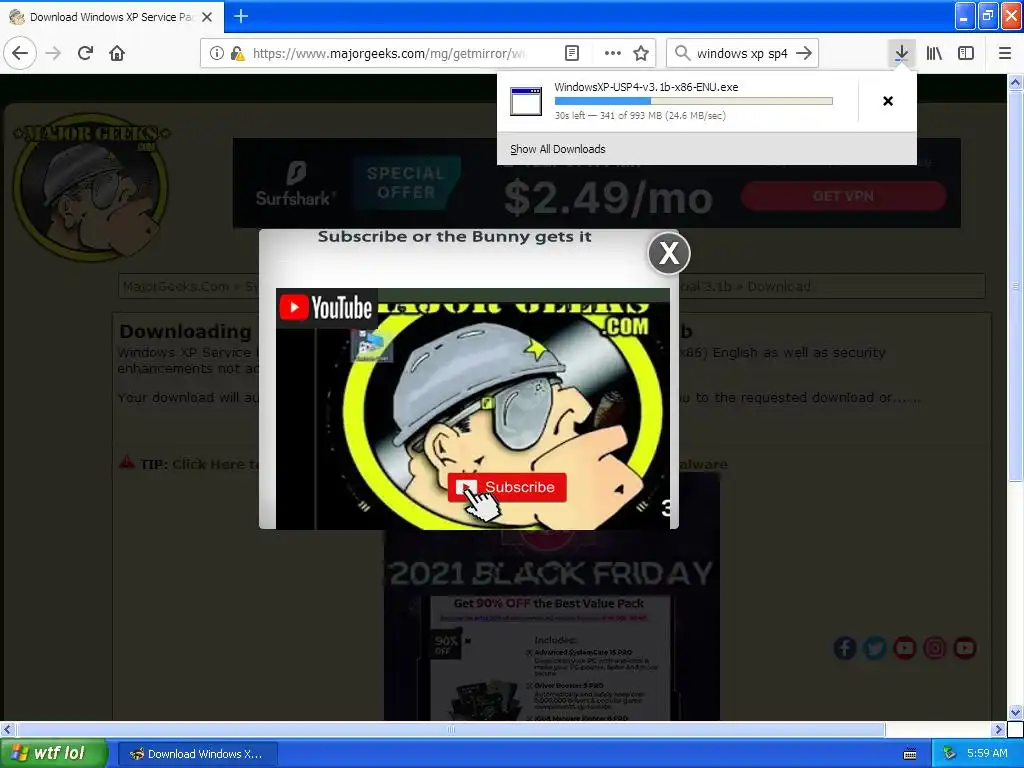The image size is (1024, 768).
Task: Click horizontal scrollbar right arrow
Action: [999, 729]
